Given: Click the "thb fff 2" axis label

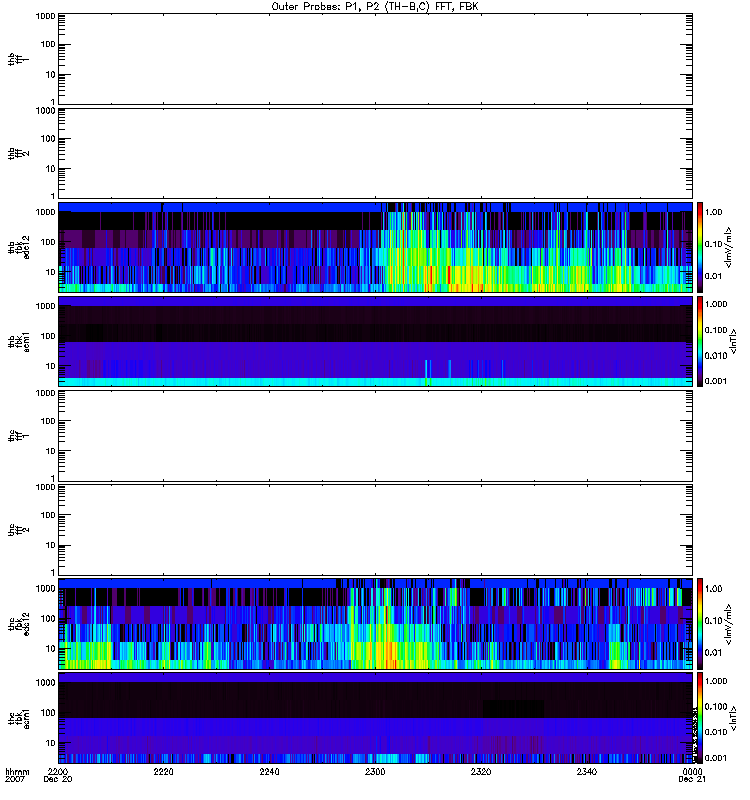Looking at the screenshot, I should pyautogui.click(x=18, y=153).
